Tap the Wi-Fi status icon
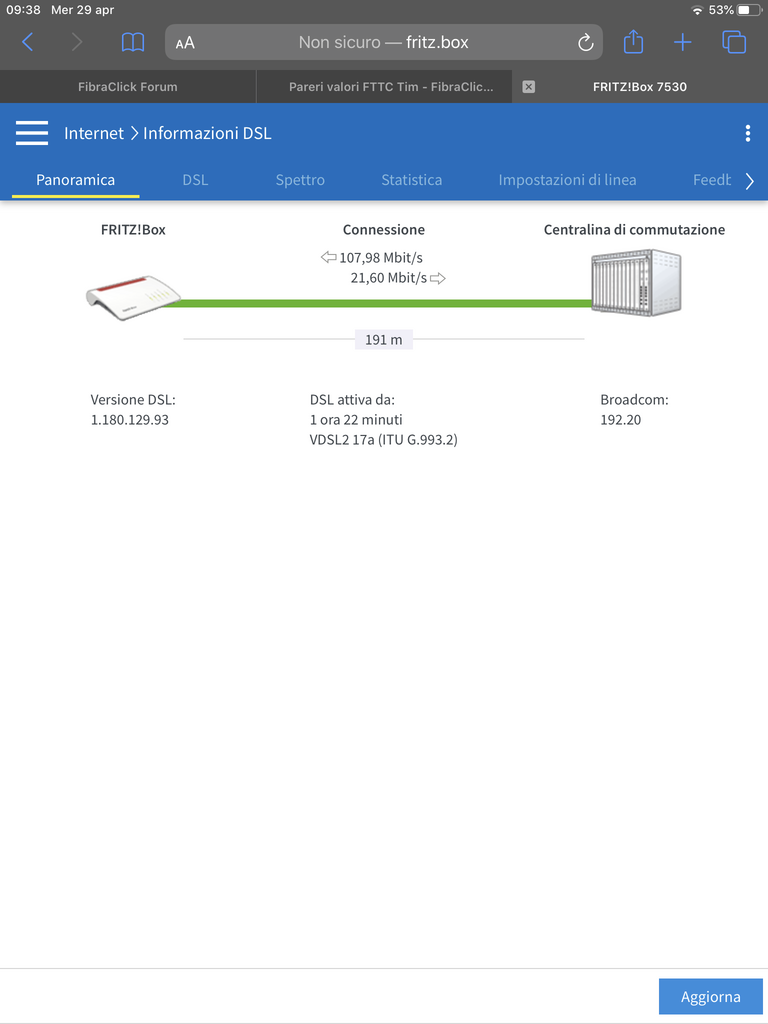This screenshot has width=768, height=1024. click(x=697, y=10)
